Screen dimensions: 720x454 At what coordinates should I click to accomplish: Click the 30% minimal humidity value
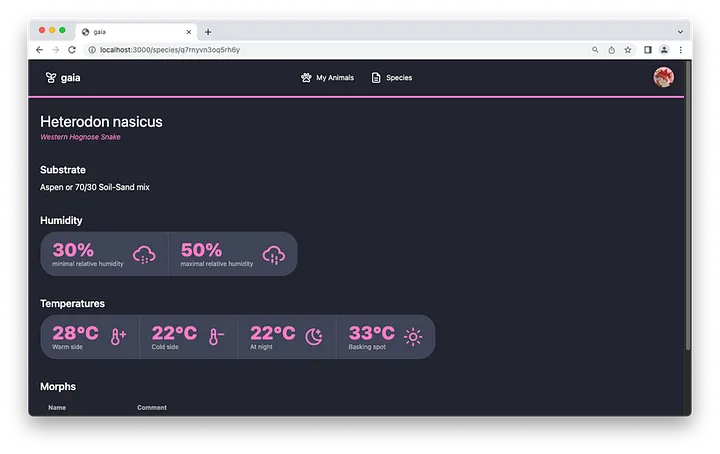73,250
